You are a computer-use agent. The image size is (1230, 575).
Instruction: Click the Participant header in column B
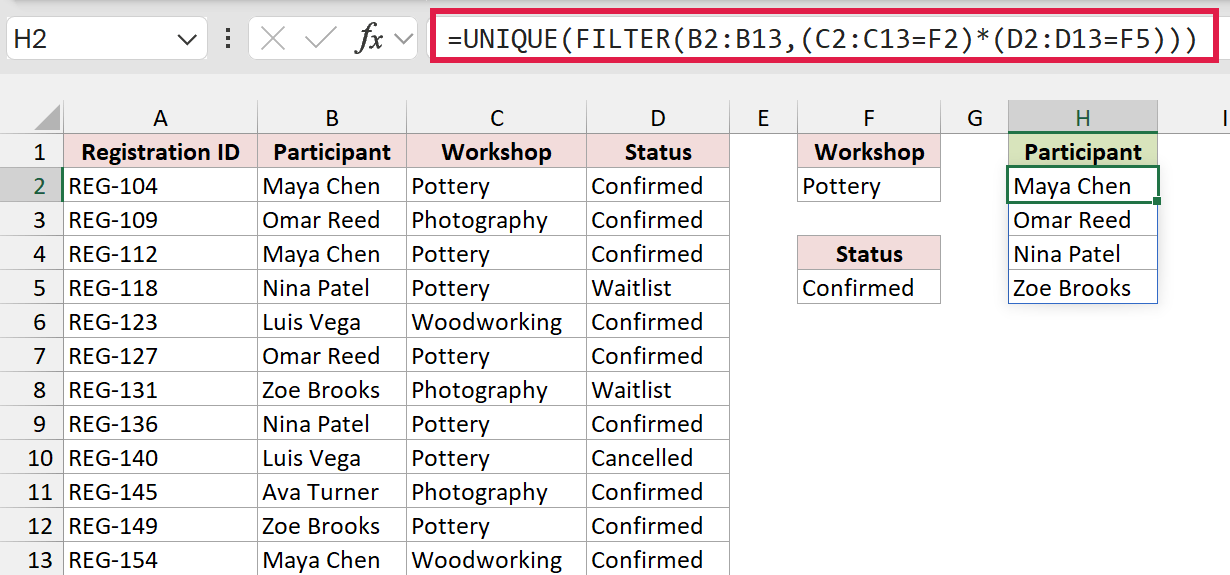pyautogui.click(x=332, y=152)
